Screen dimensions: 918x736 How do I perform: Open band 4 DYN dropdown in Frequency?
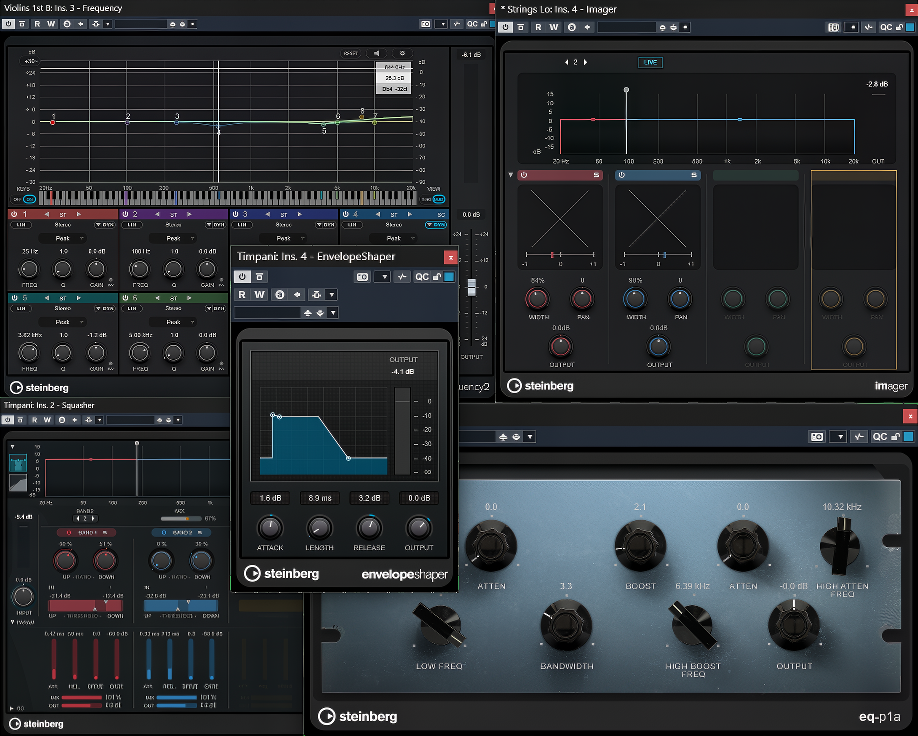tap(436, 225)
